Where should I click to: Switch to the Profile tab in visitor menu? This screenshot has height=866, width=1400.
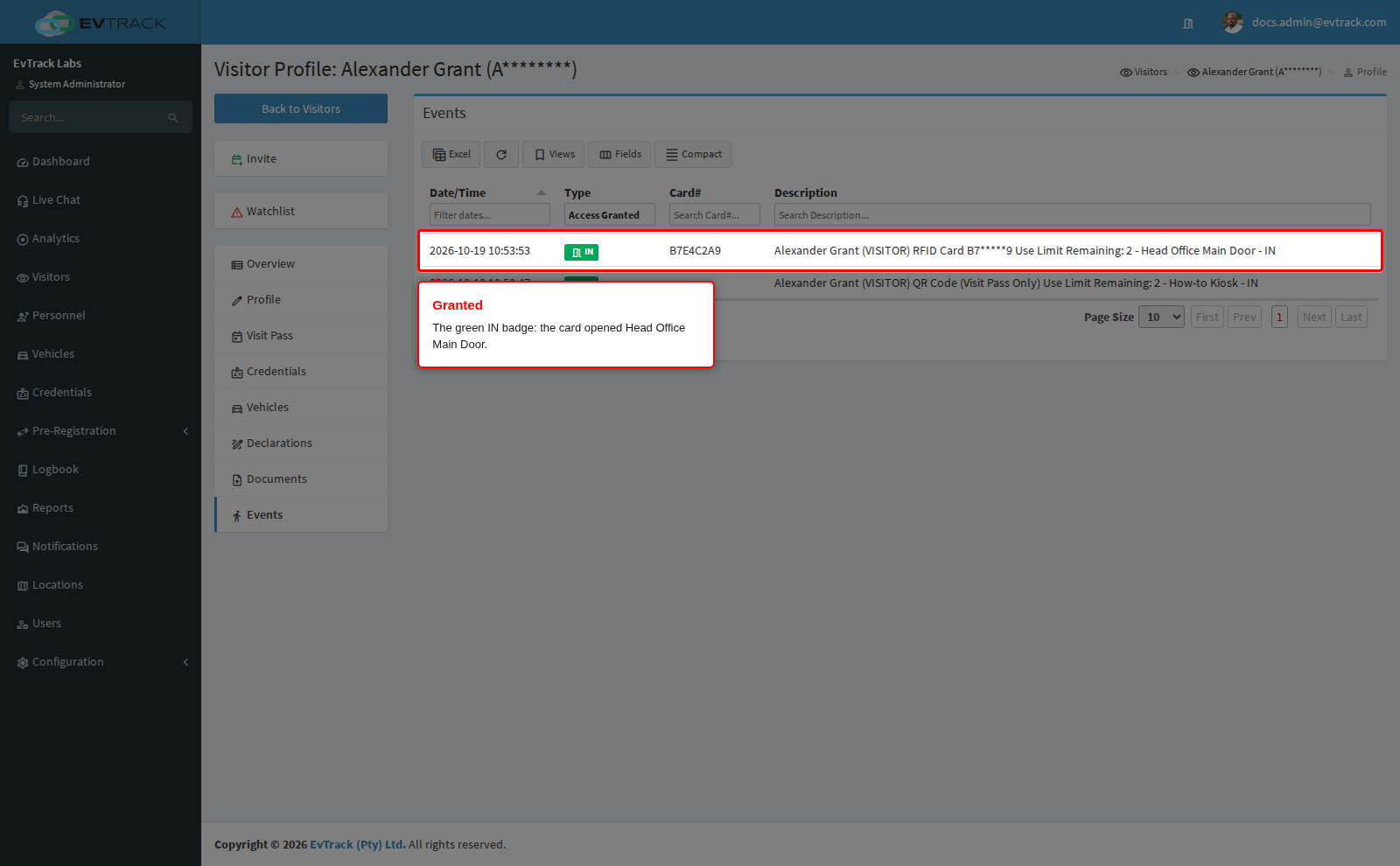pos(301,300)
